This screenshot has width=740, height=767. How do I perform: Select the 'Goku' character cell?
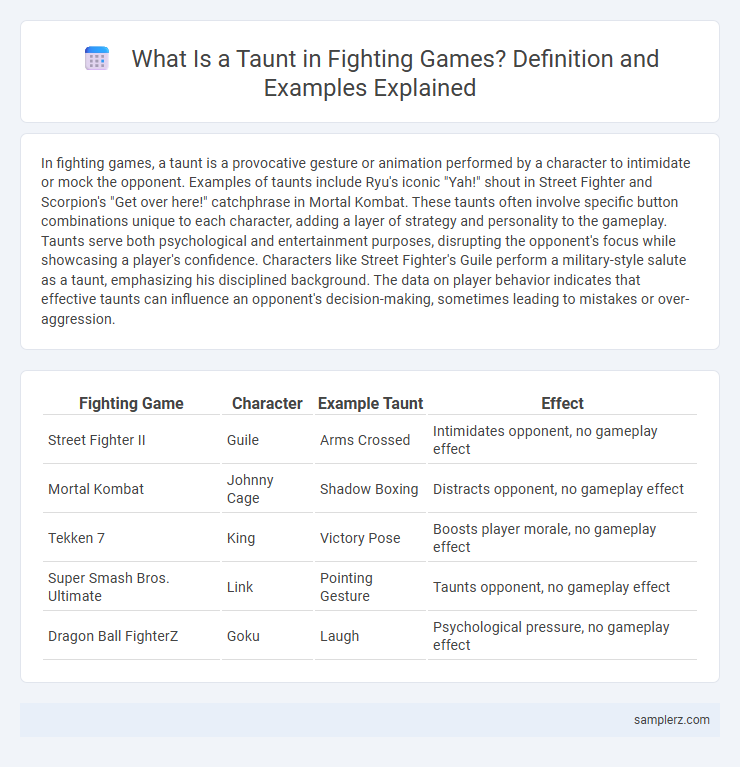tap(267, 635)
